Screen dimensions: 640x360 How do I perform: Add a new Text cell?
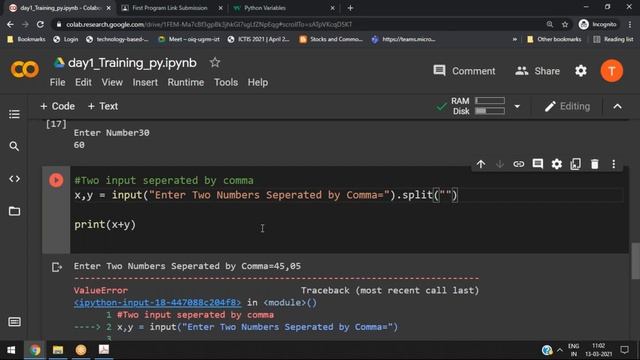click(x=103, y=106)
